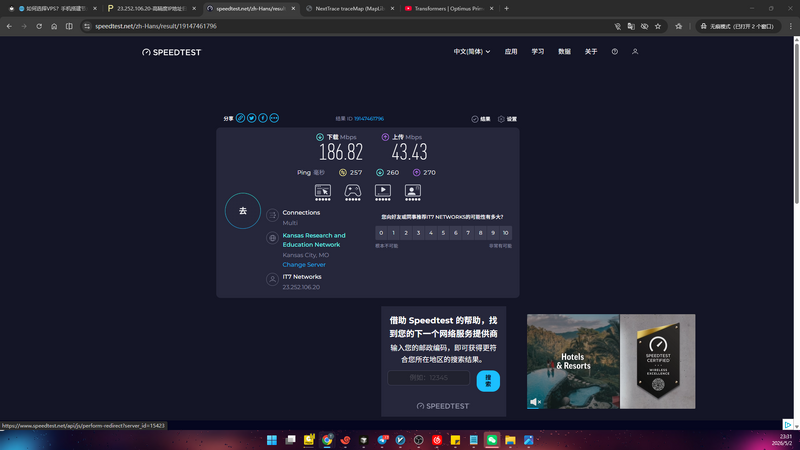
Task: Rate recommendation score 5
Action: click(443, 233)
